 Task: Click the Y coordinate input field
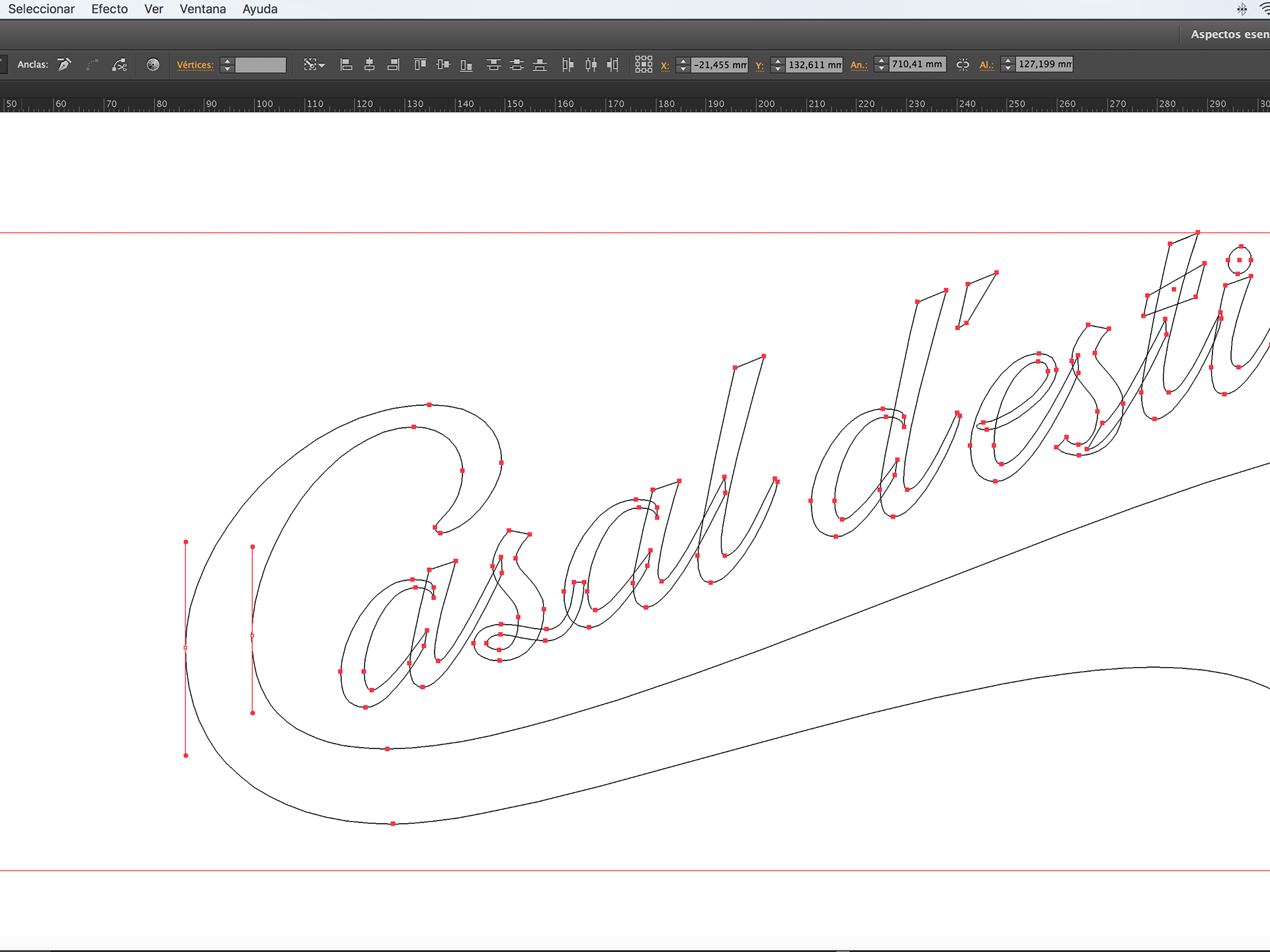pyautogui.click(x=814, y=64)
